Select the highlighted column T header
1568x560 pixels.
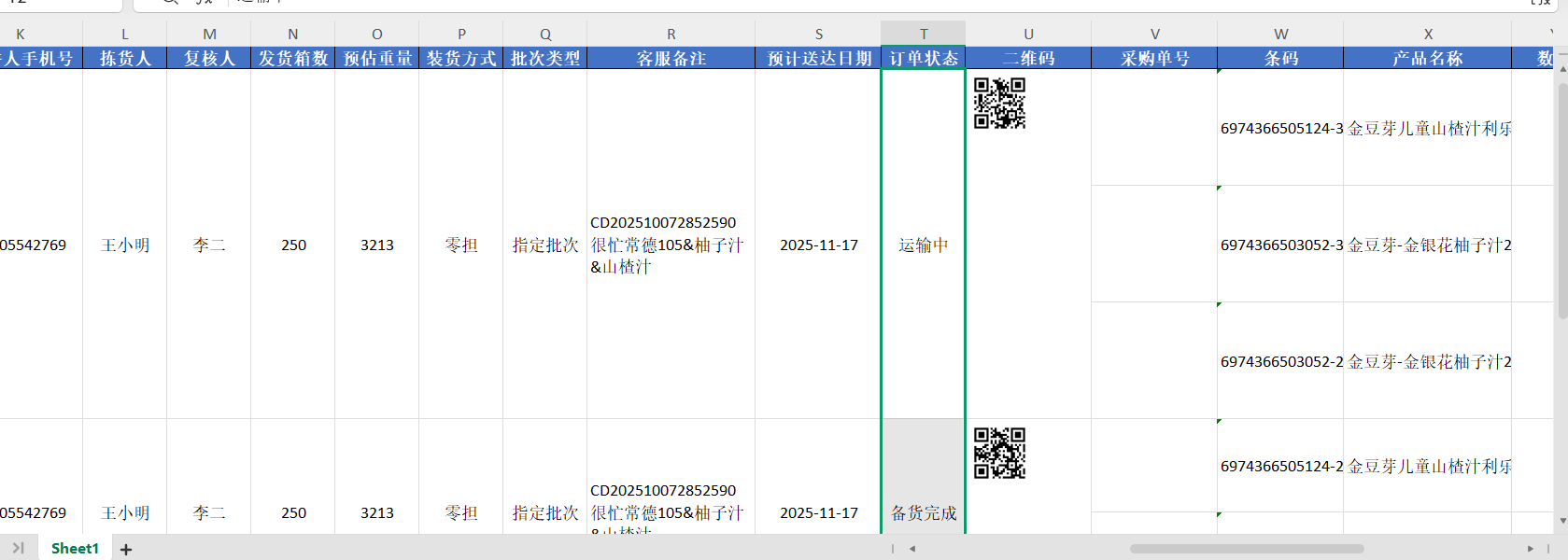coord(924,35)
